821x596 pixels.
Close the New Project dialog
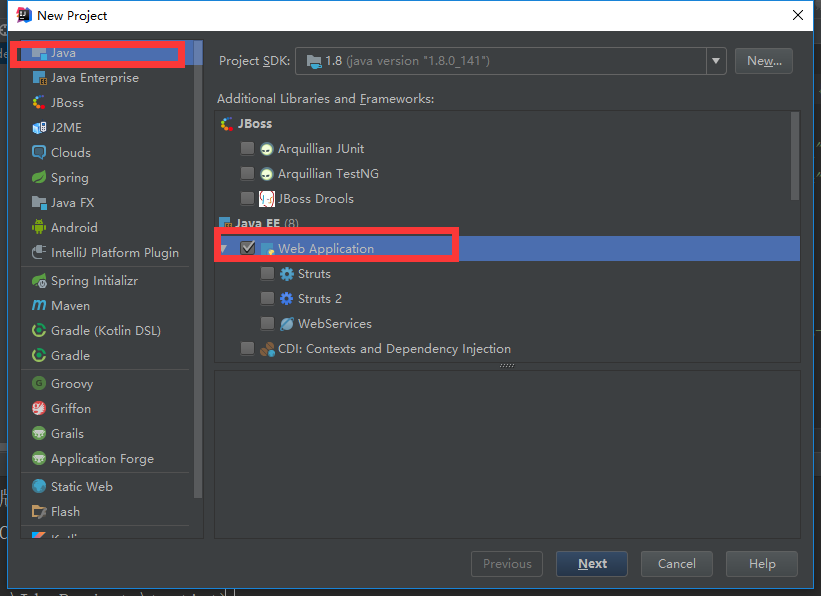[x=797, y=15]
